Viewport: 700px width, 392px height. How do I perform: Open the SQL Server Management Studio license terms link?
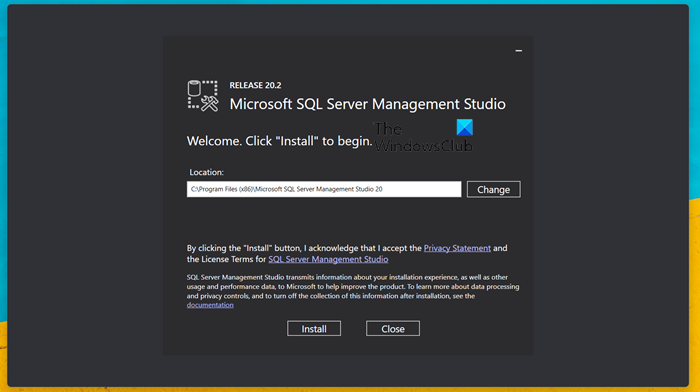coord(328,259)
